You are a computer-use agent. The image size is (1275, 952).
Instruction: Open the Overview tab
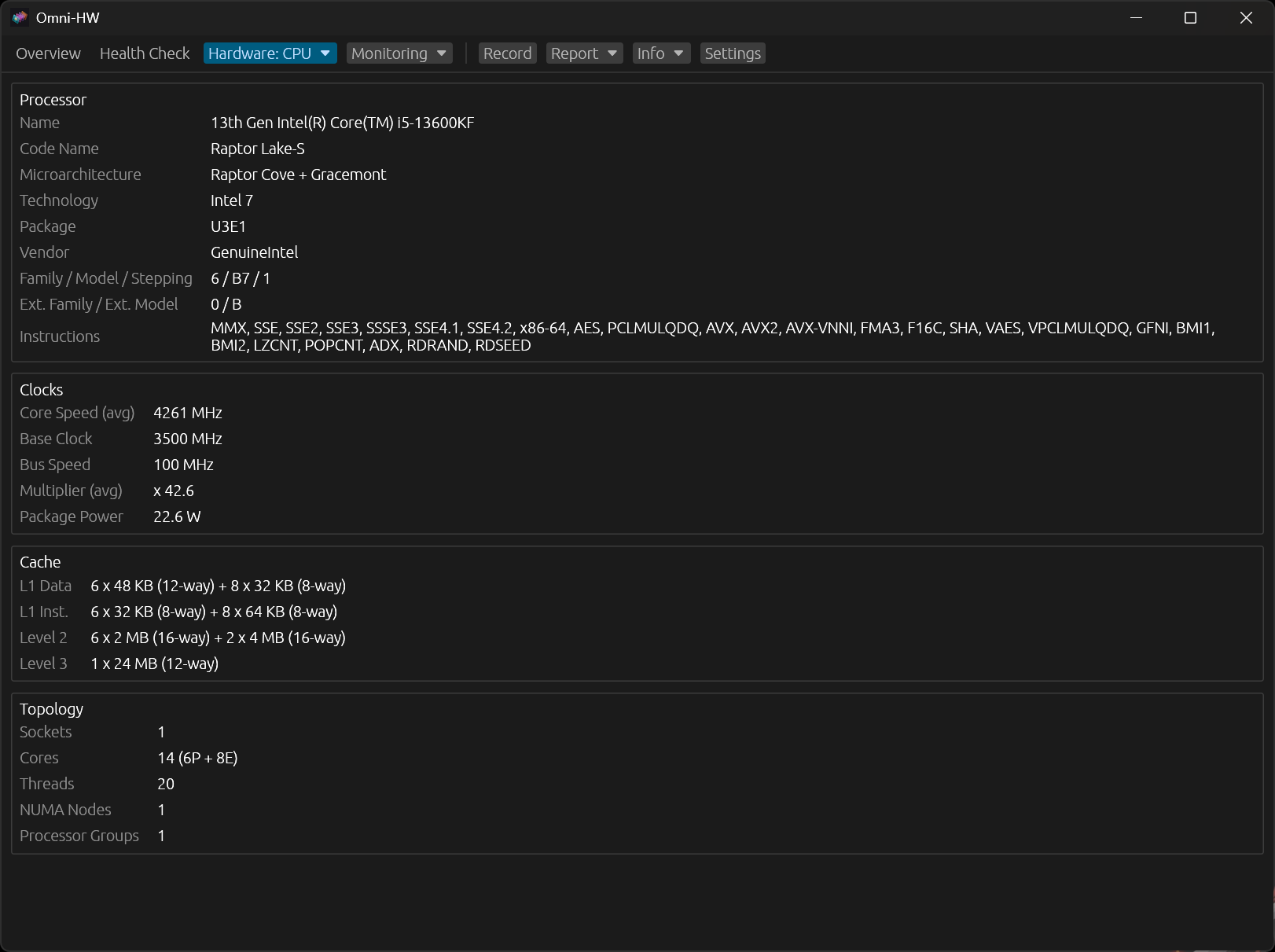point(48,53)
